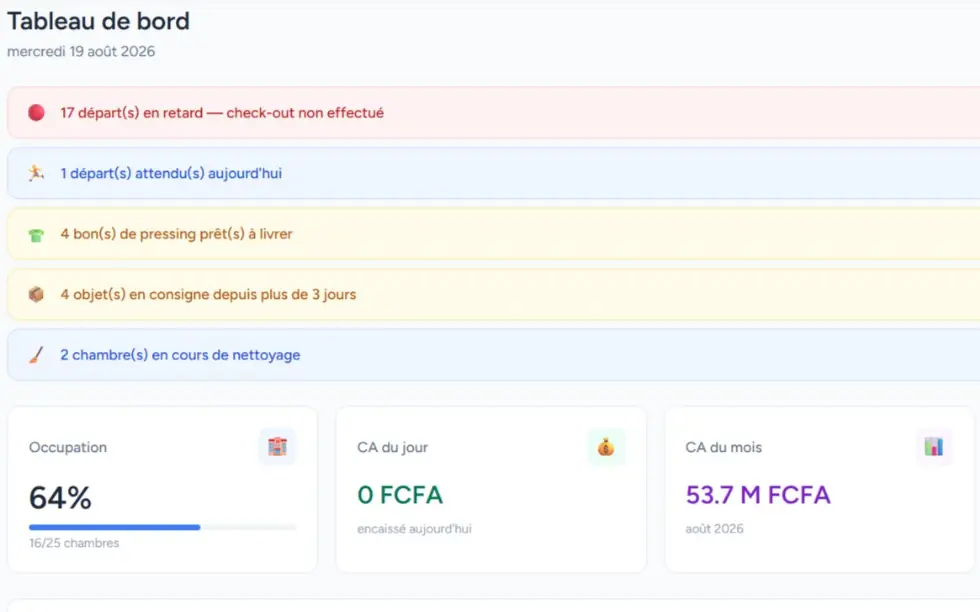The width and height of the screenshot is (980, 612).
Task: Open the 4 objet(s) en consigne alert
Action: 494,294
